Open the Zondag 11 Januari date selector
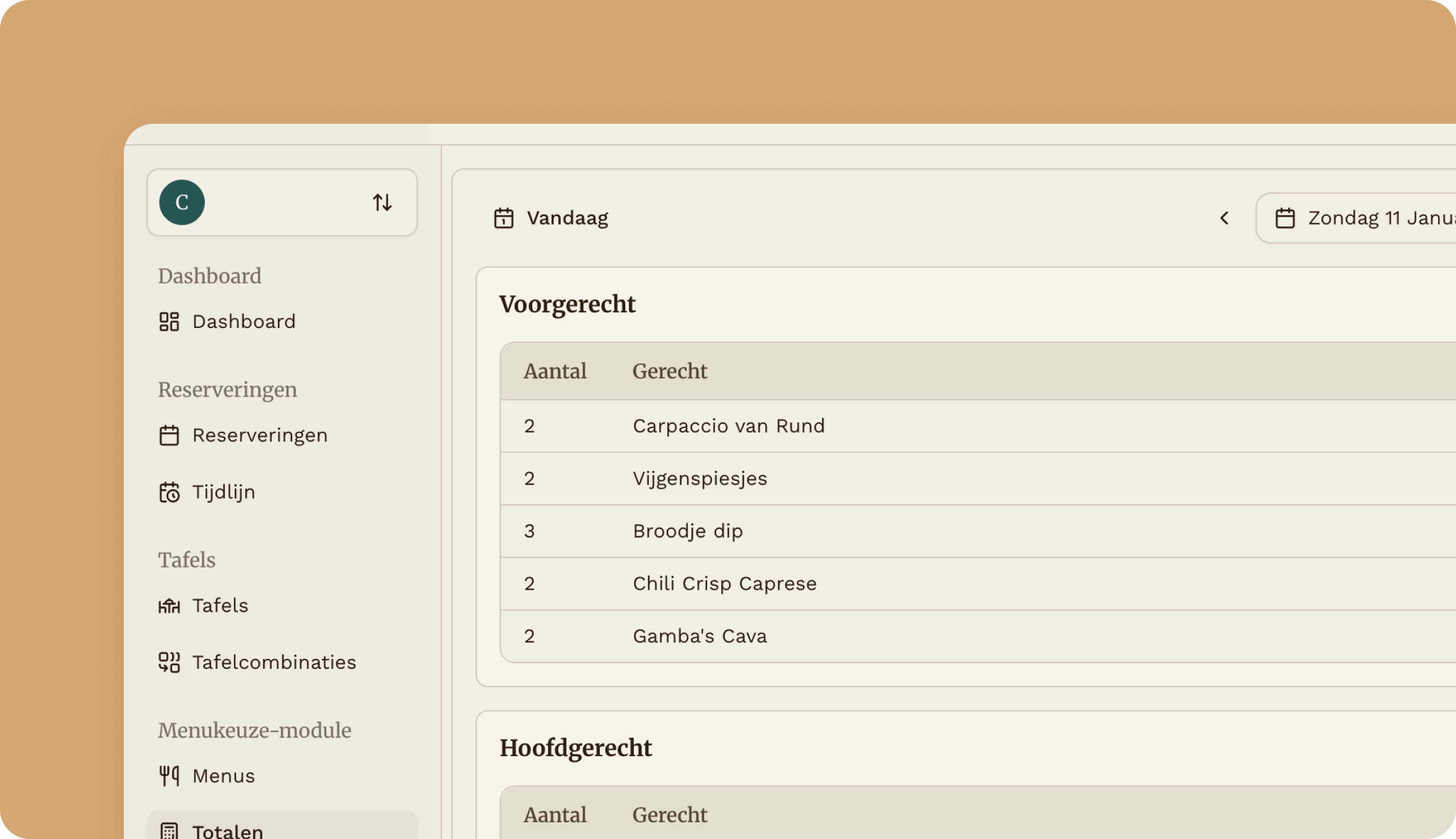This screenshot has height=839, width=1456. pos(1362,217)
